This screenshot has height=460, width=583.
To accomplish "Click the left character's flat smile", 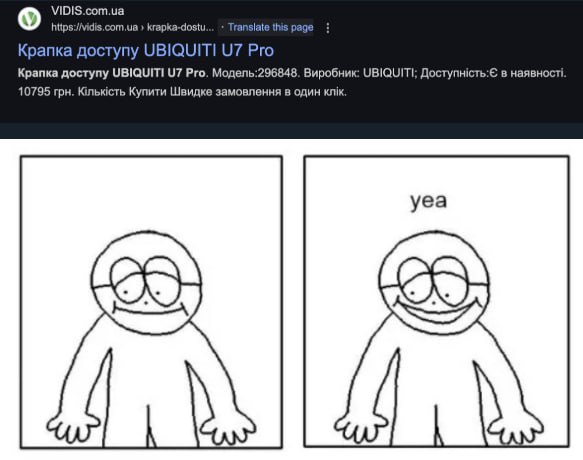I will pyautogui.click(x=150, y=308).
